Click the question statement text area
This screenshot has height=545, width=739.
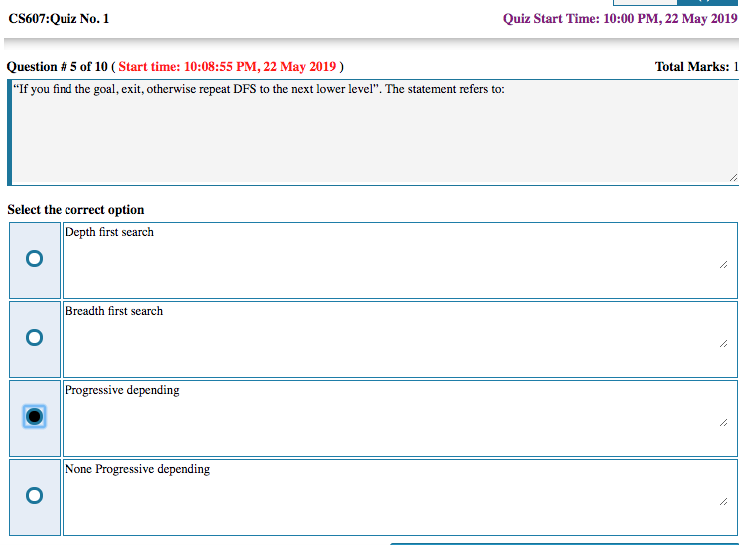pyautogui.click(x=370, y=135)
